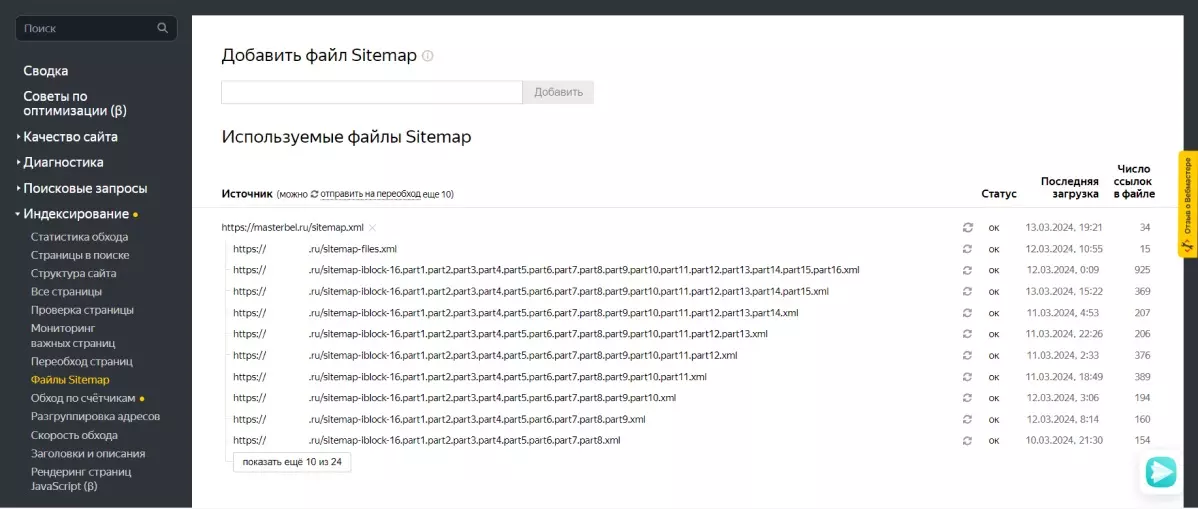The image size is (1198, 509).
Task: Click показать ещё 10 из 24 button
Action: pos(292,462)
